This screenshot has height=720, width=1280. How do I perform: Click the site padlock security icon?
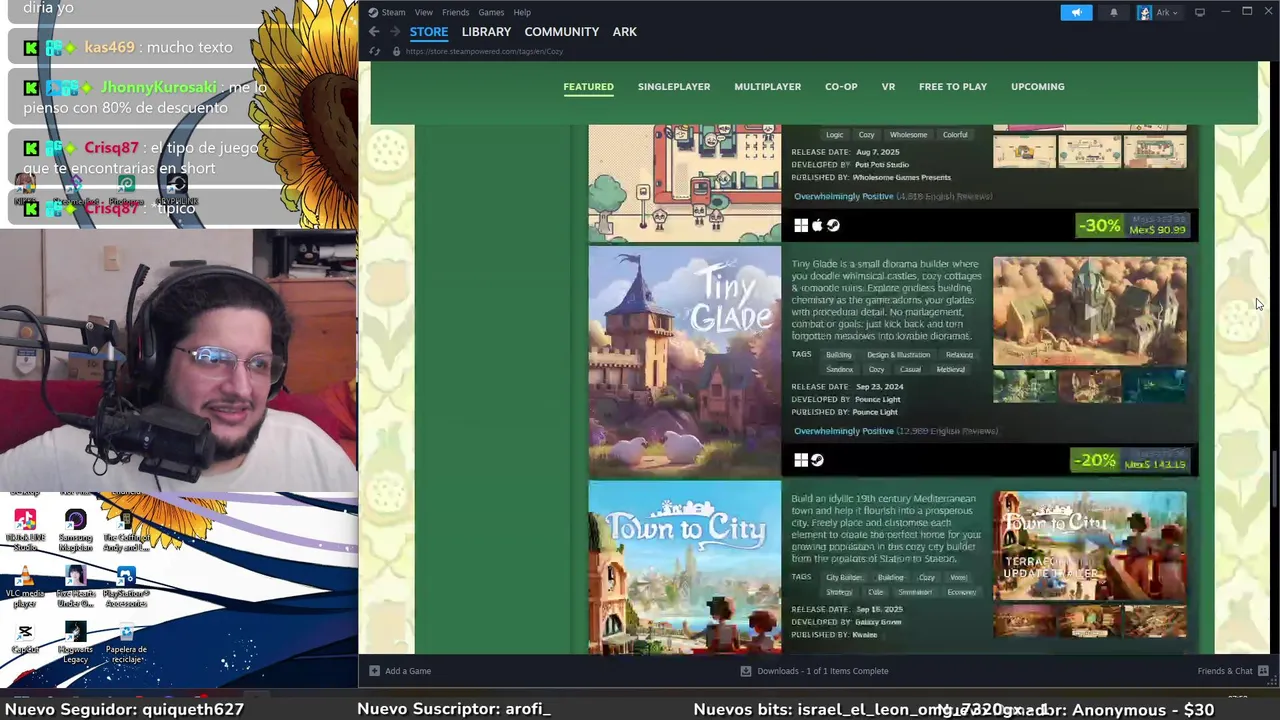[x=396, y=51]
